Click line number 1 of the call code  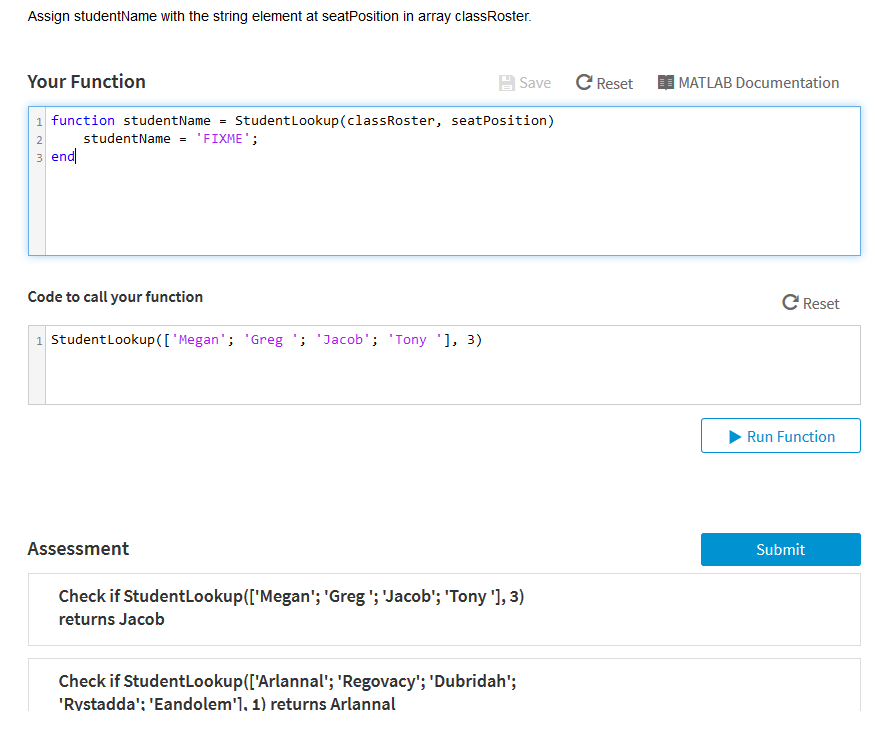39,339
